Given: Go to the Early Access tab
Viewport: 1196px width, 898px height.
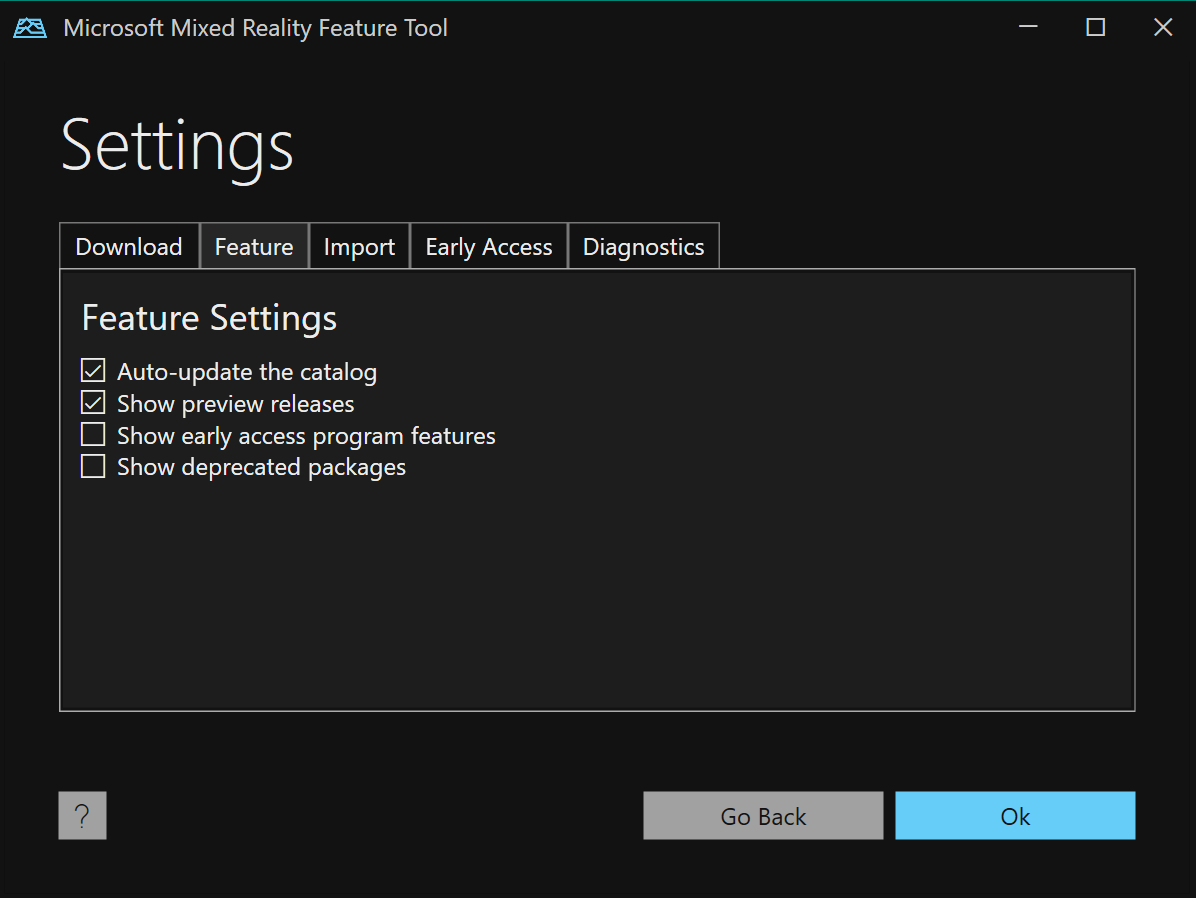Looking at the screenshot, I should (x=489, y=247).
